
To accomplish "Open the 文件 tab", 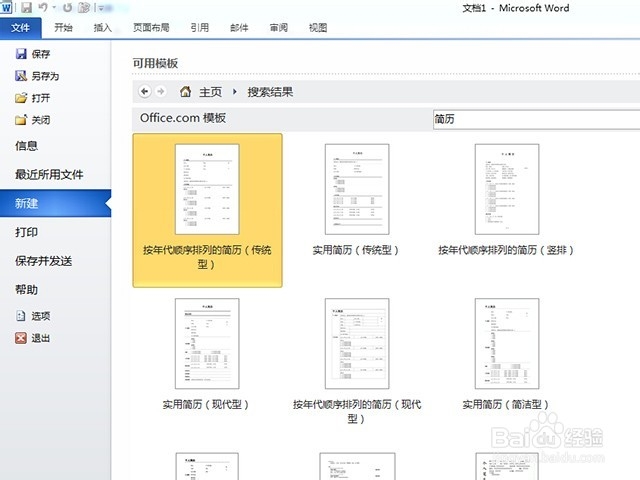I will click(20, 27).
